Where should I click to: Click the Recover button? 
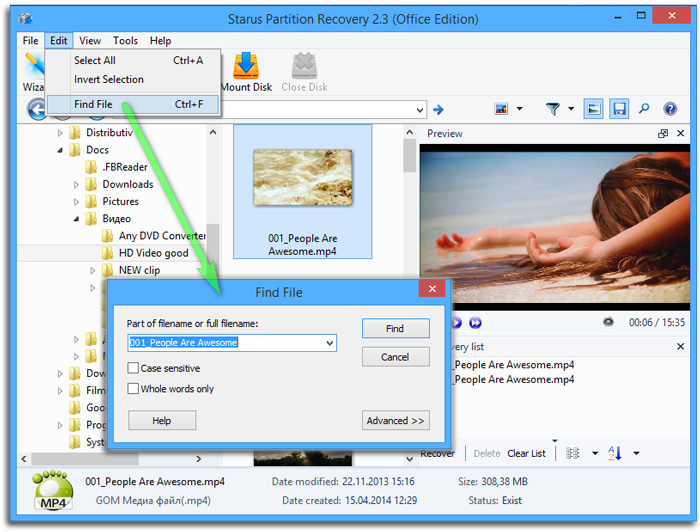click(x=438, y=453)
